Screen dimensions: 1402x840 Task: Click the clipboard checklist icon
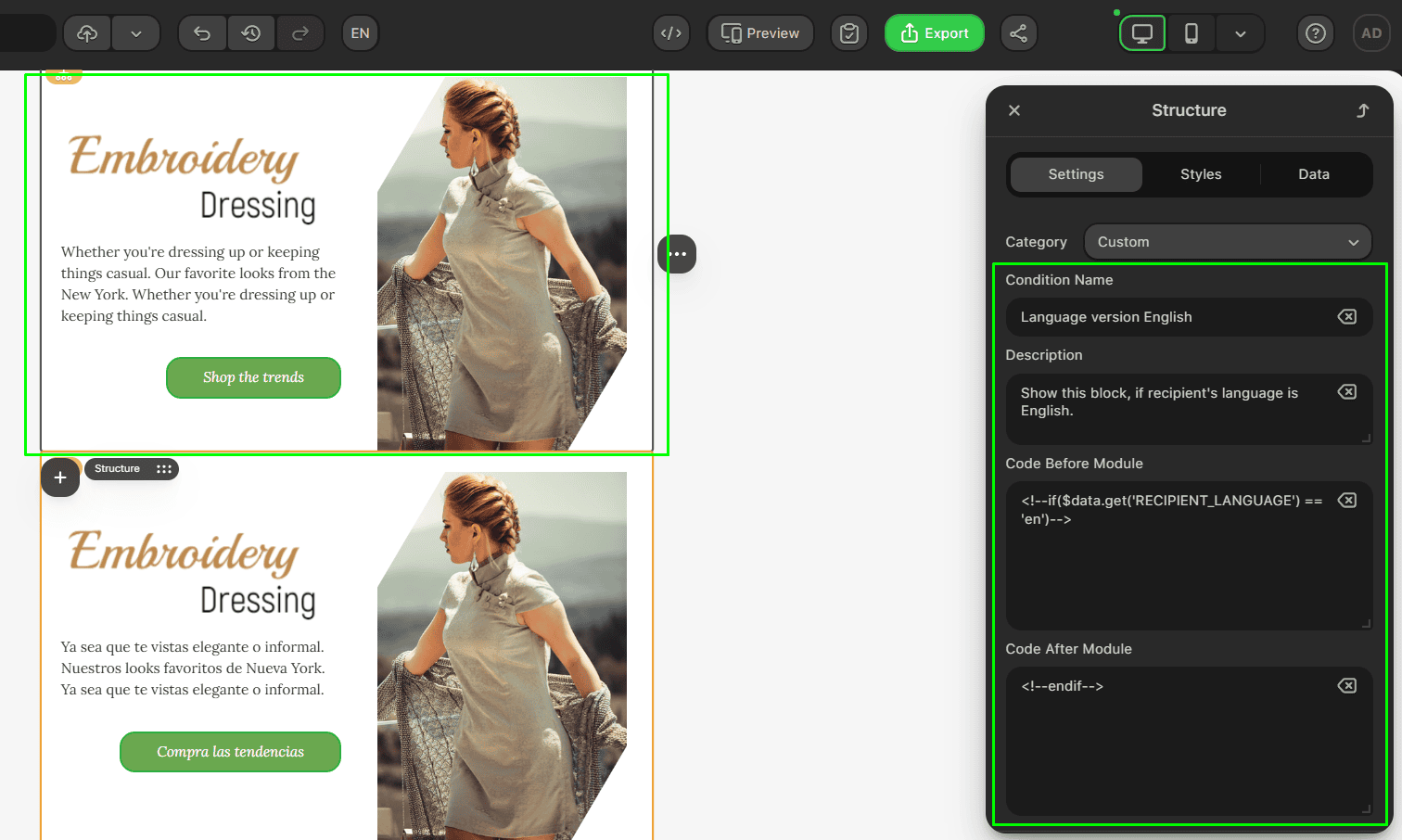849,33
